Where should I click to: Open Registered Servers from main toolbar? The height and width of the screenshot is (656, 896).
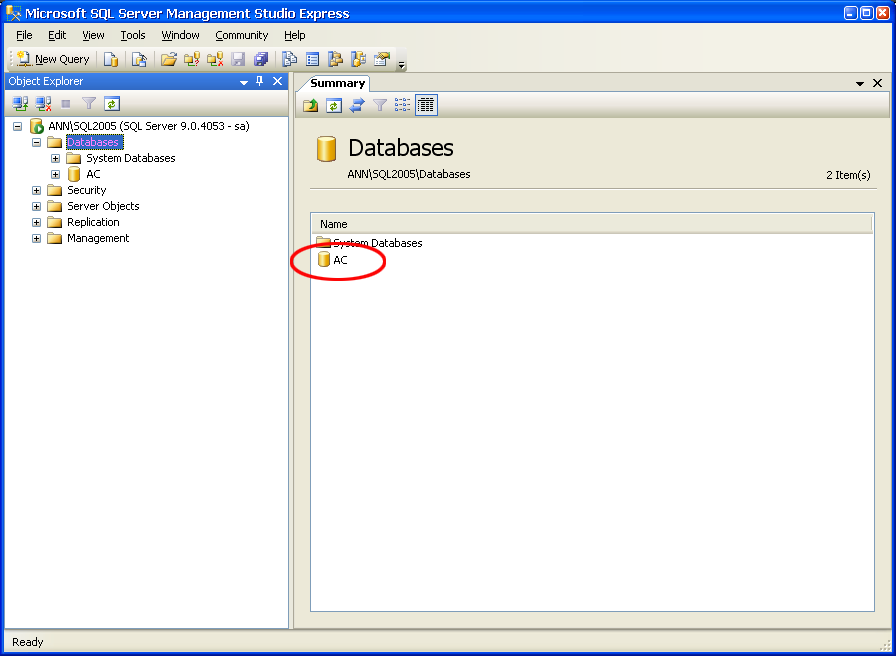(x=290, y=59)
